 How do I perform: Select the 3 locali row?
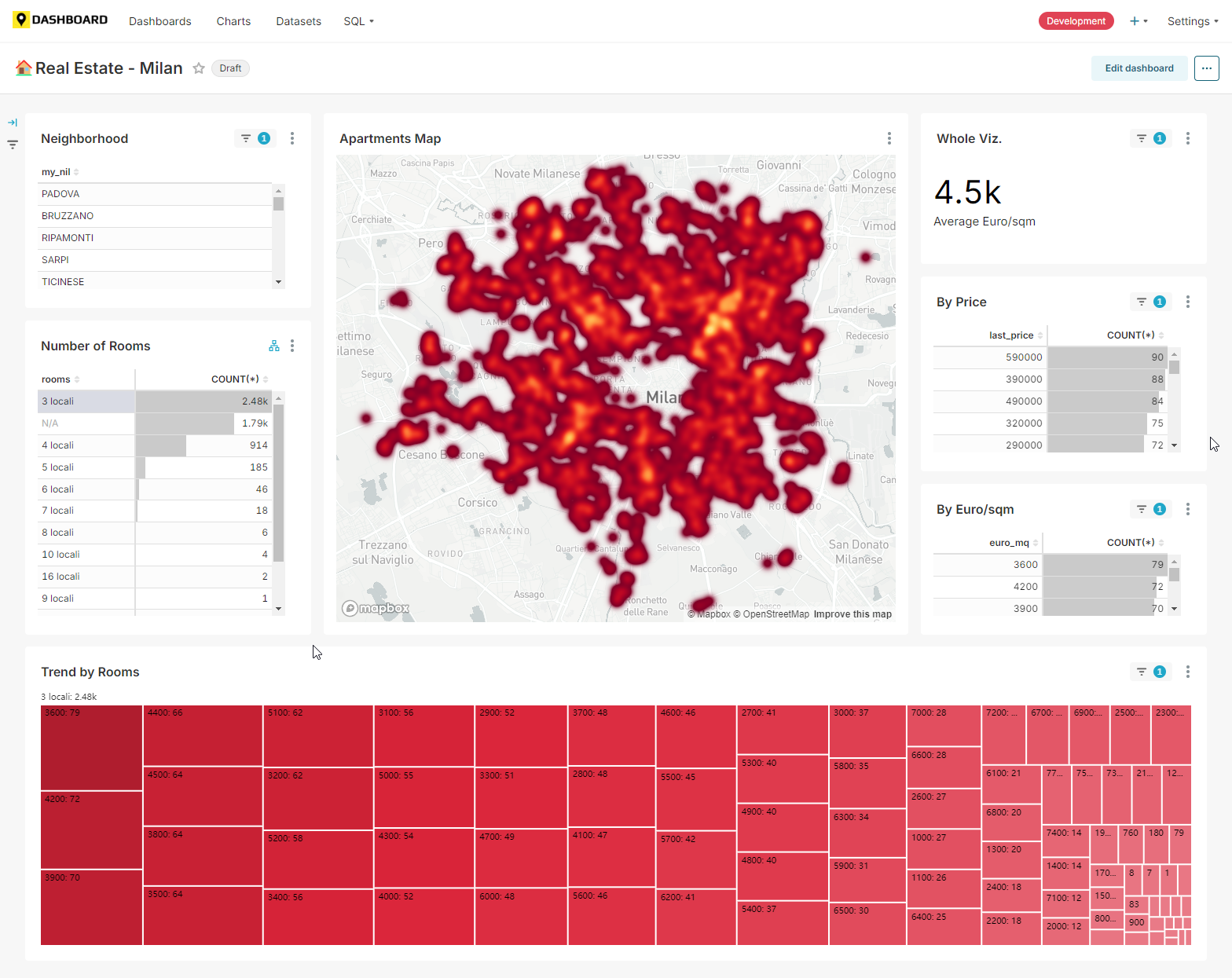pos(155,401)
